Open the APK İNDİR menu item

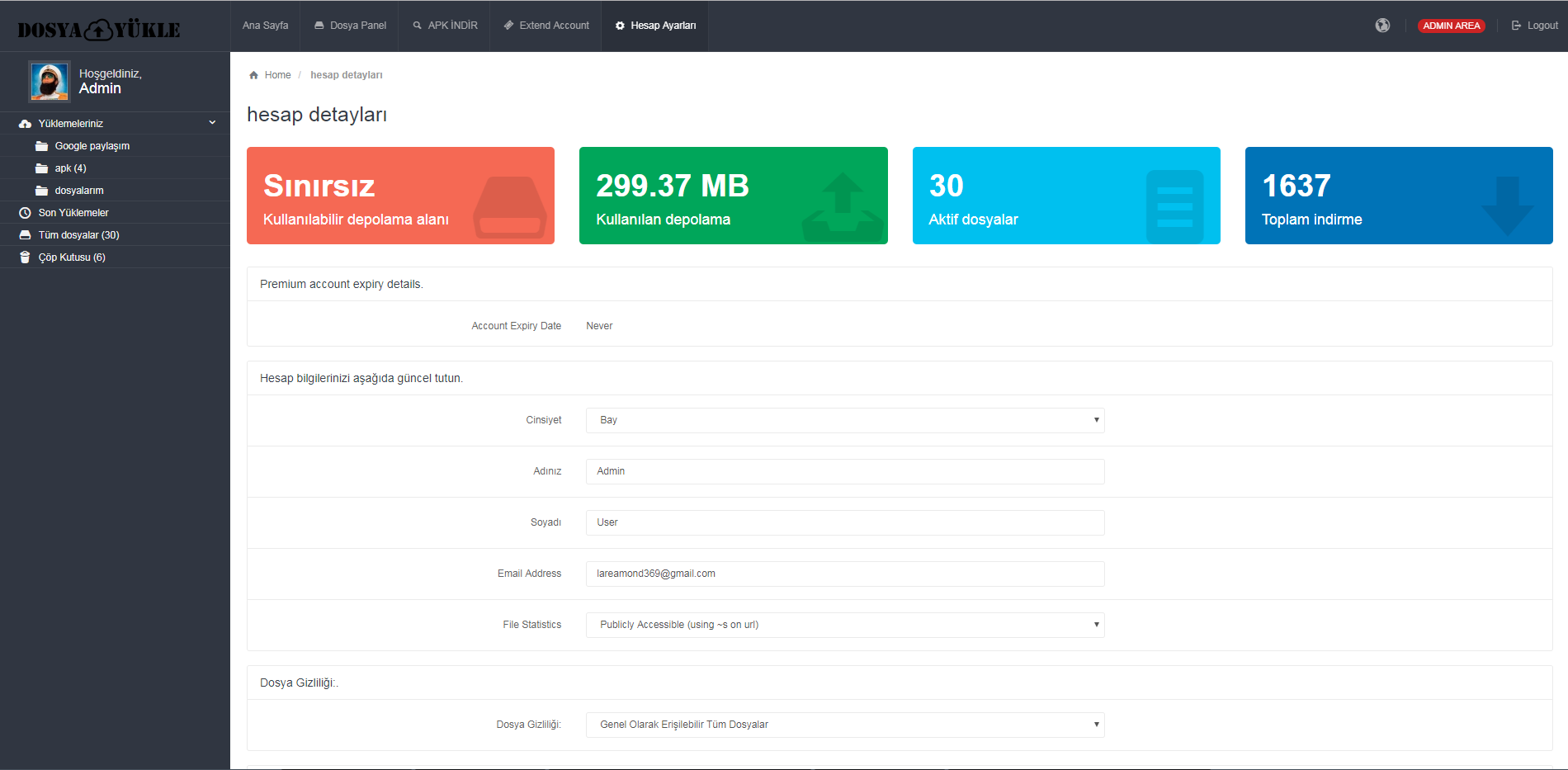445,26
